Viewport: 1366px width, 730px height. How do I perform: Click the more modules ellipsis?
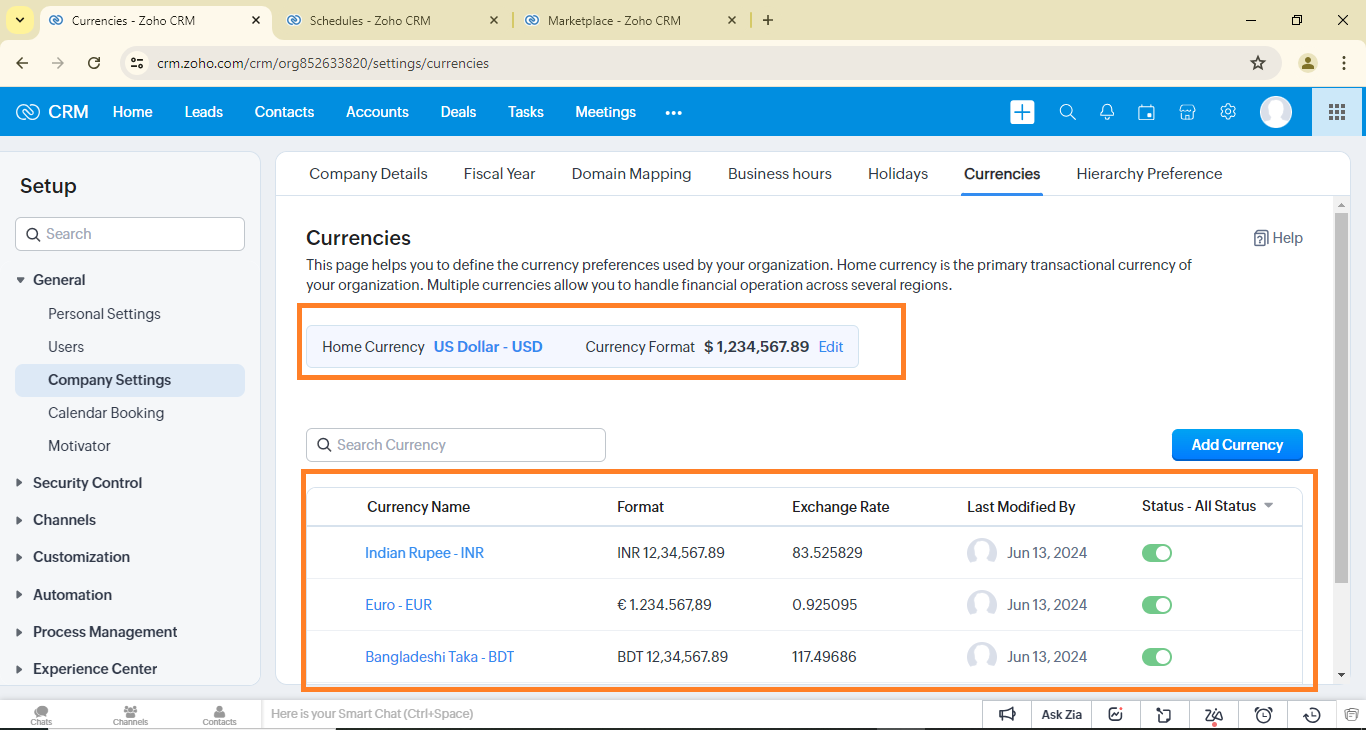(673, 113)
